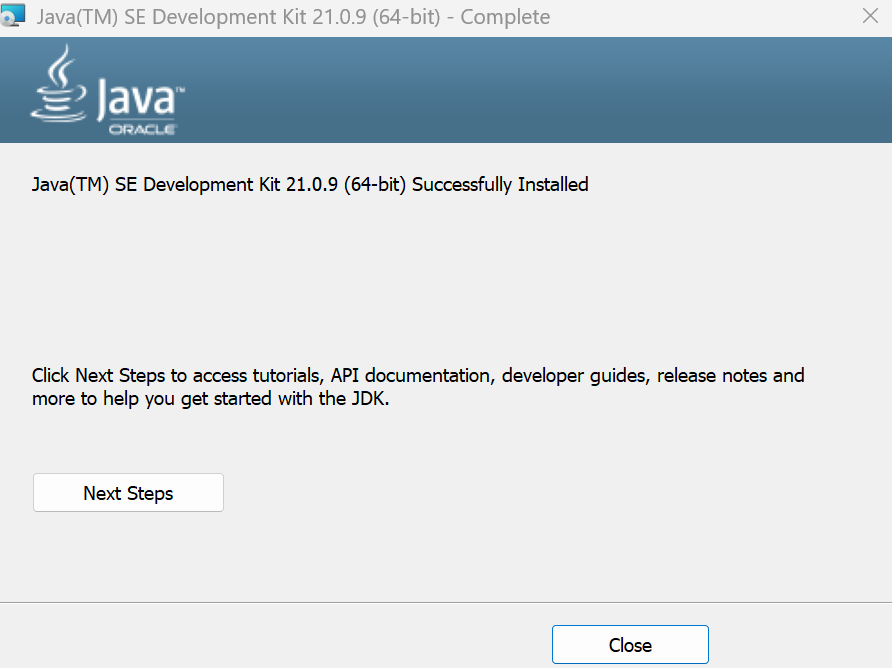Open the Next Steps resources page
Image resolution: width=892 pixels, height=668 pixels.
[x=128, y=493]
